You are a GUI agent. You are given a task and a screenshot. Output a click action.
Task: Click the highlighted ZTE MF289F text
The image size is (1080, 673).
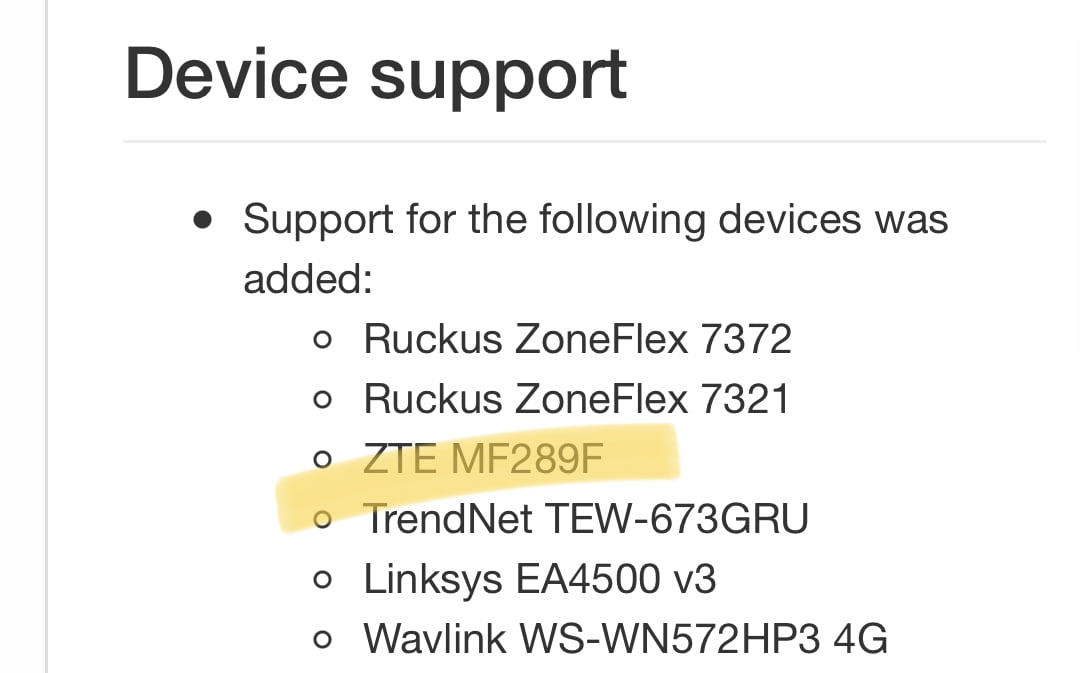tap(483, 459)
